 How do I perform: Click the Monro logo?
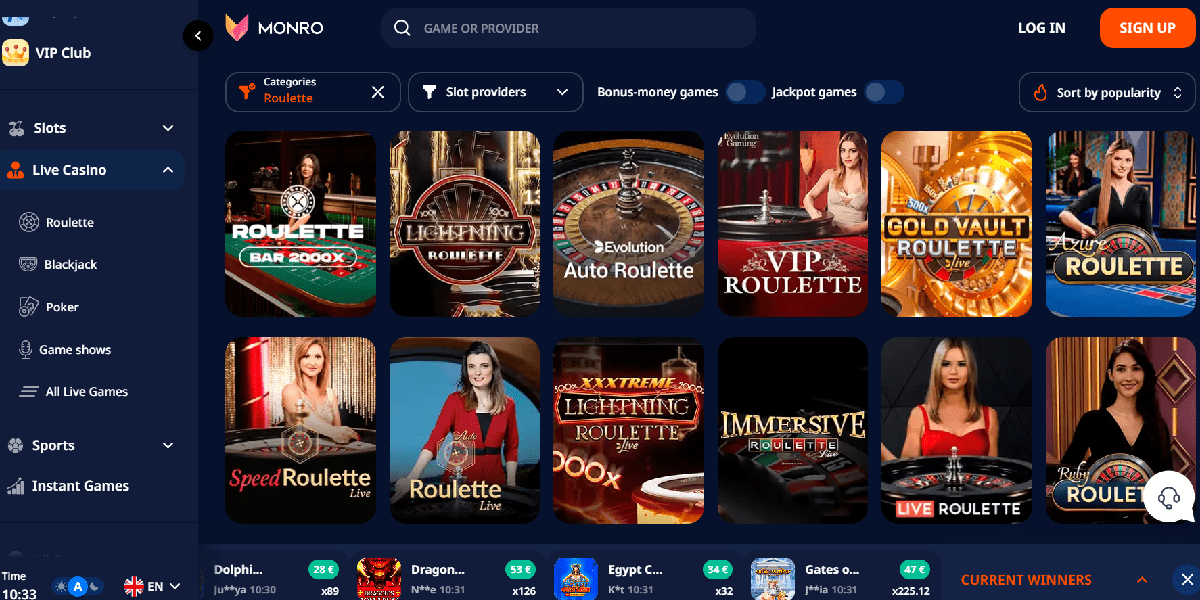(275, 28)
